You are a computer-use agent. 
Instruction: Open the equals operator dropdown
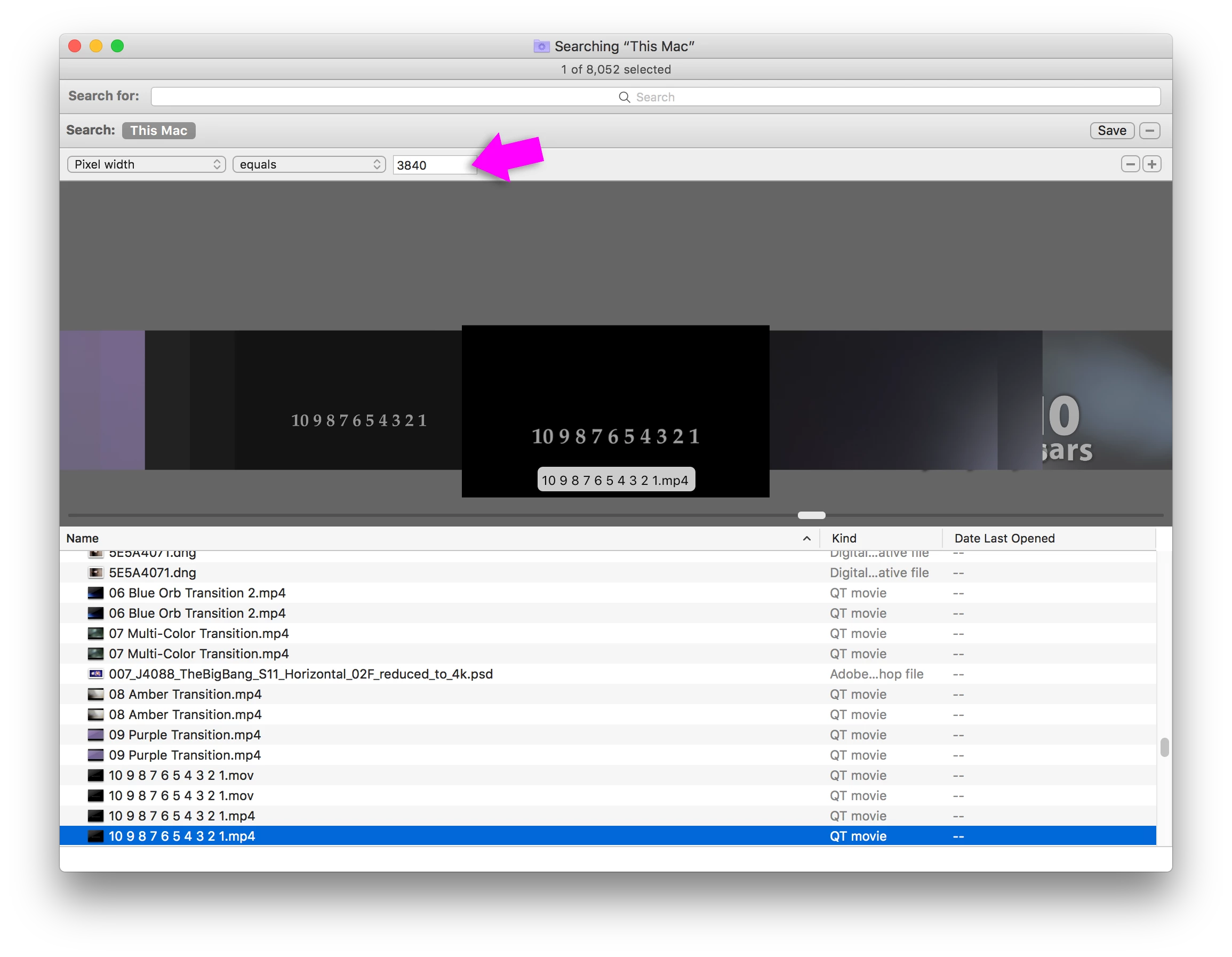(x=309, y=164)
